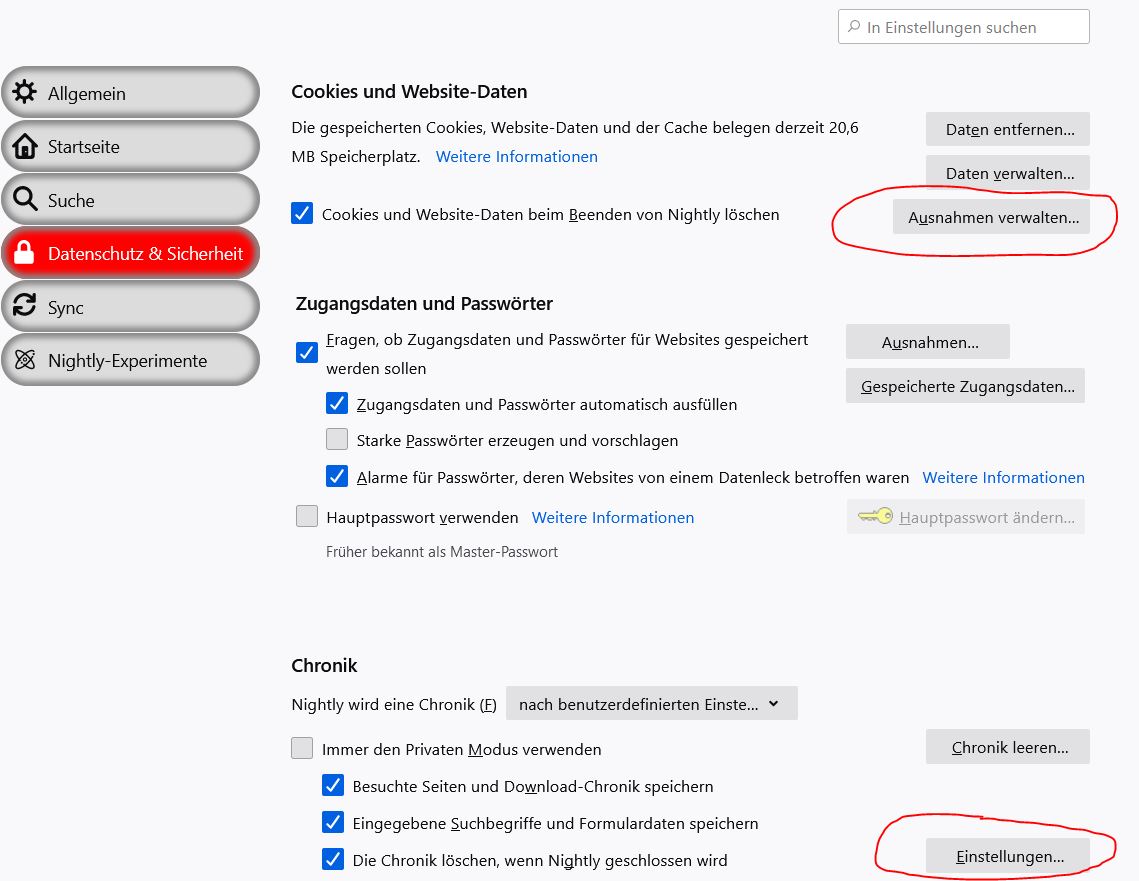Click the Suche magnifying glass icon
The height and width of the screenshot is (881, 1139).
25,200
